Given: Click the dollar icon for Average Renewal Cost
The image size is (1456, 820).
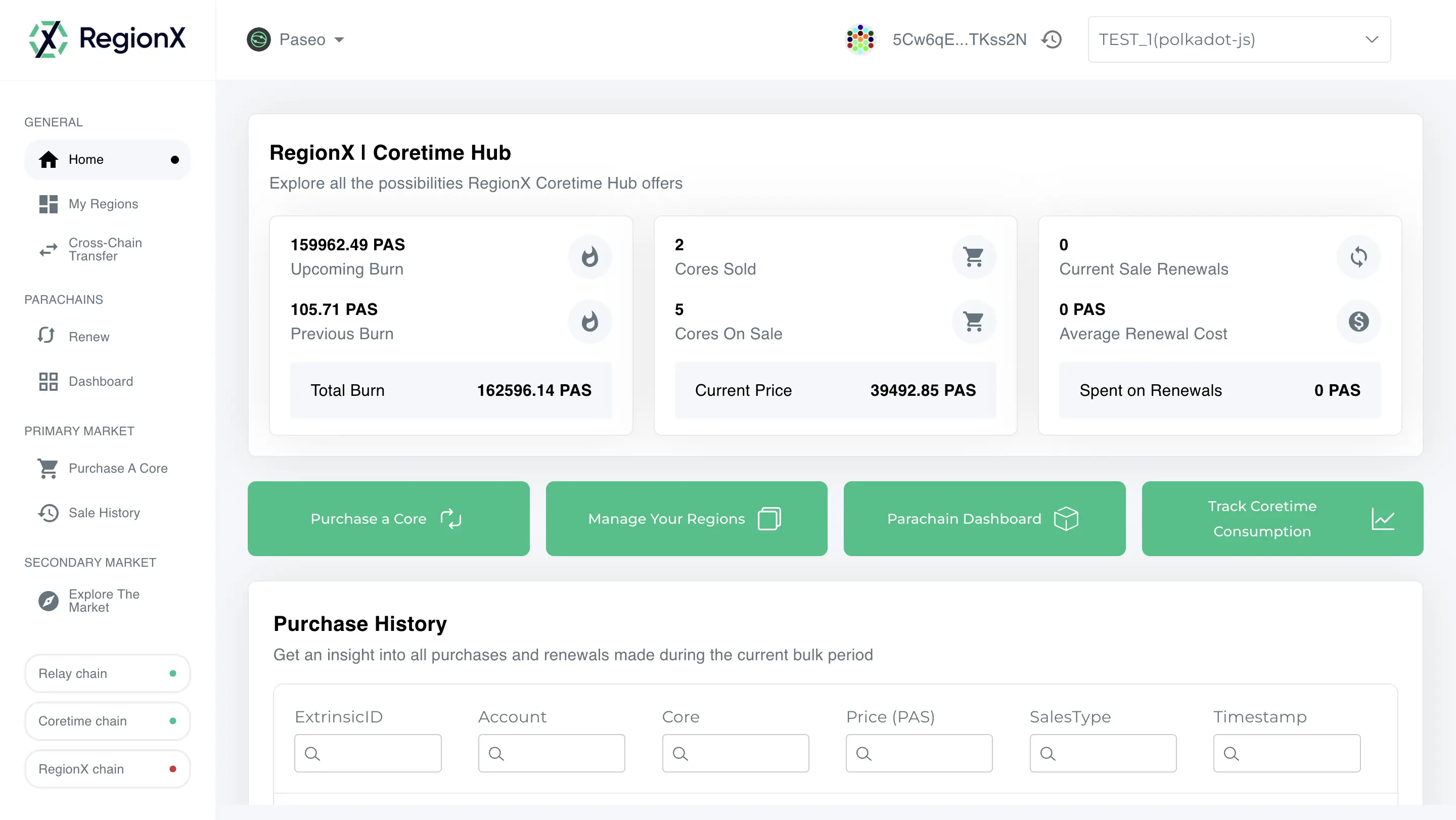Looking at the screenshot, I should coord(1358,321).
